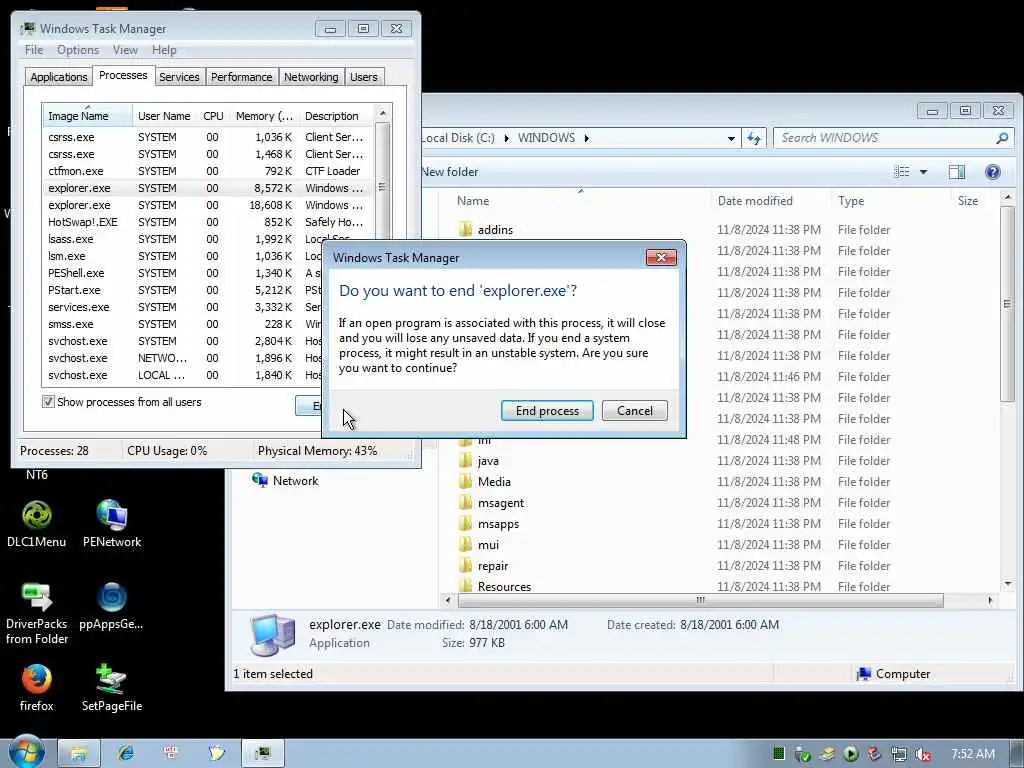Select the smss.exe process row
This screenshot has height=768, width=1024.
183,324
